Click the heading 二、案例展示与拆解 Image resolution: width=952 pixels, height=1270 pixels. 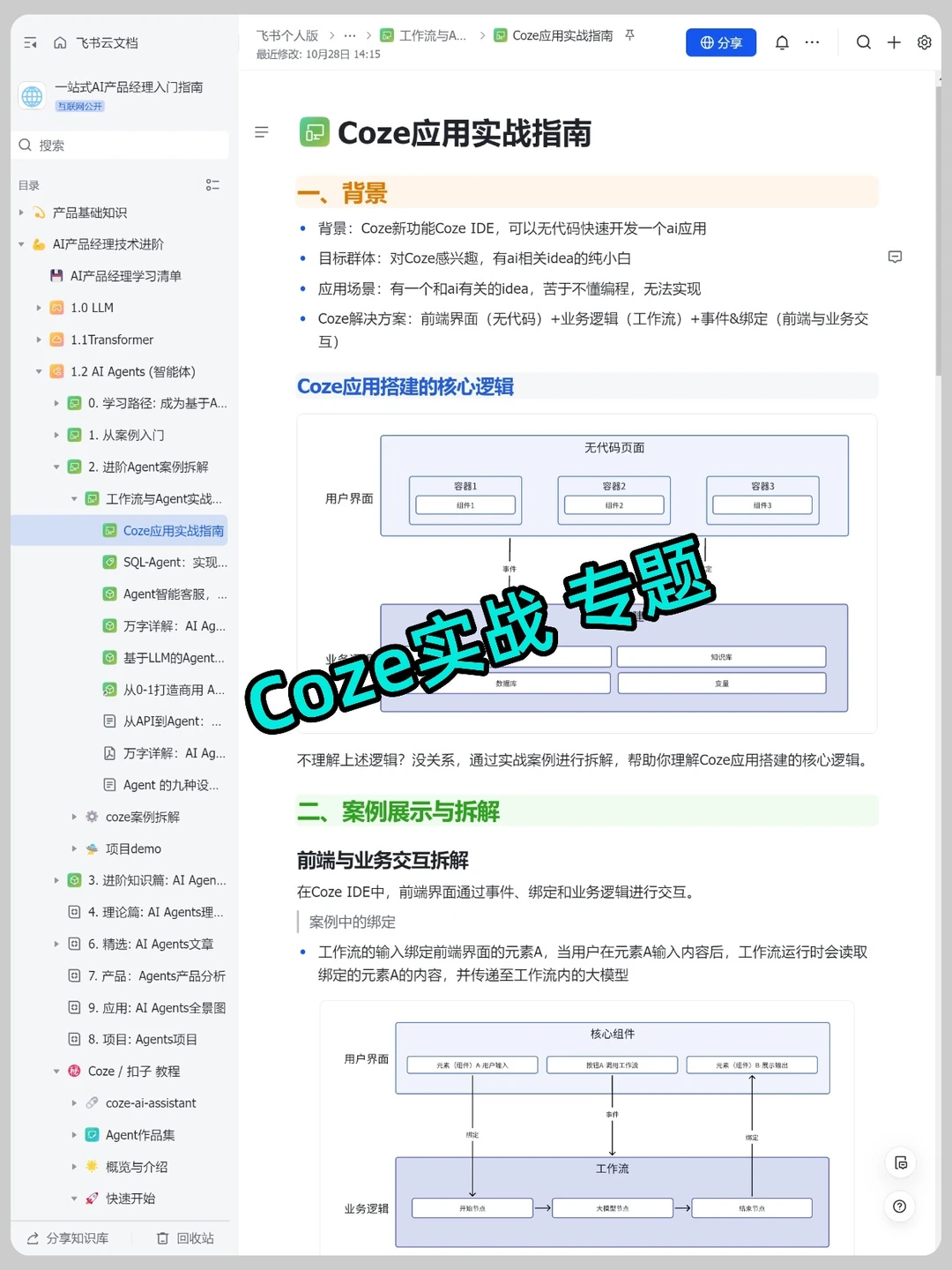tap(398, 811)
